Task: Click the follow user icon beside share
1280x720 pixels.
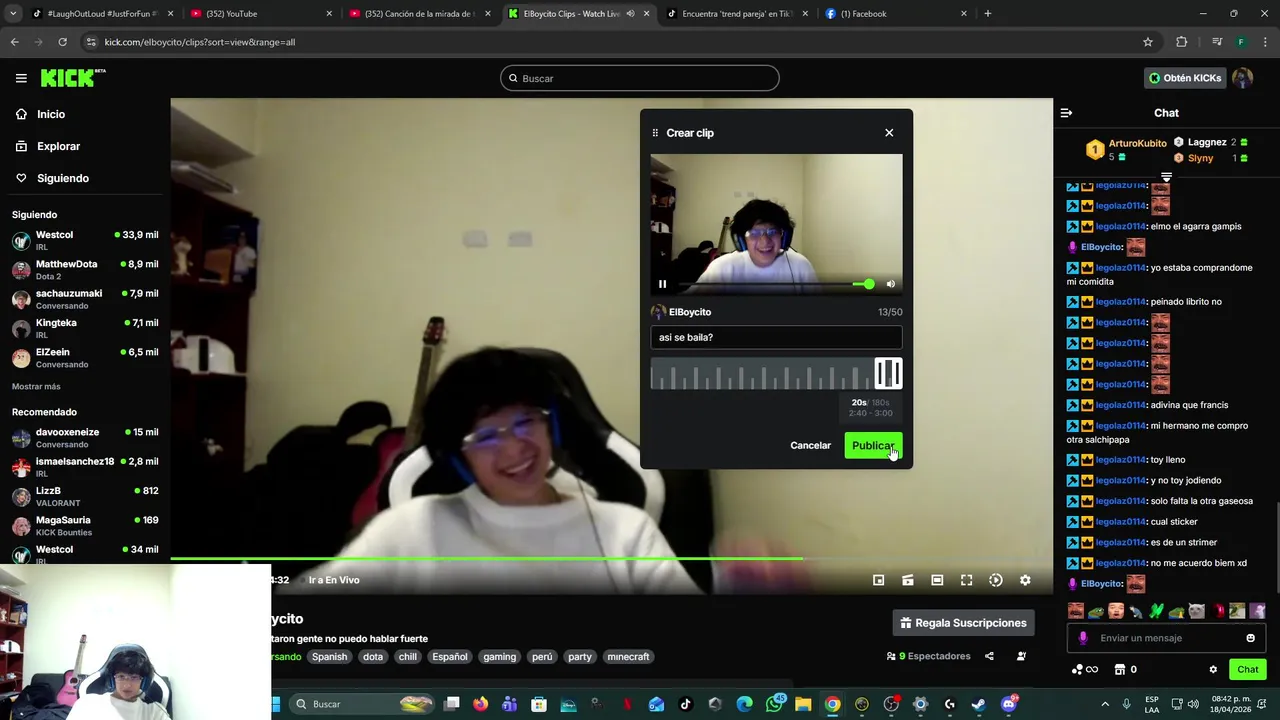Action: [1021, 657]
